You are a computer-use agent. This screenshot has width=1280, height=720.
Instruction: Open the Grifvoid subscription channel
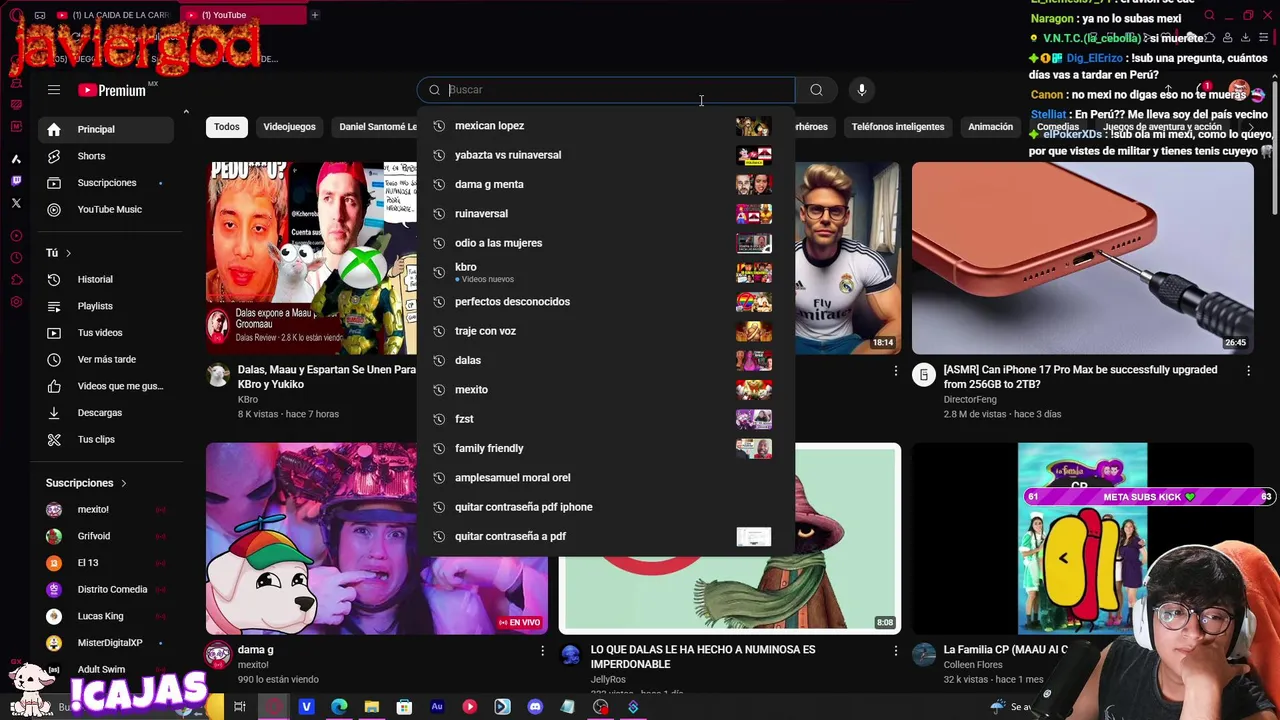click(x=108, y=536)
